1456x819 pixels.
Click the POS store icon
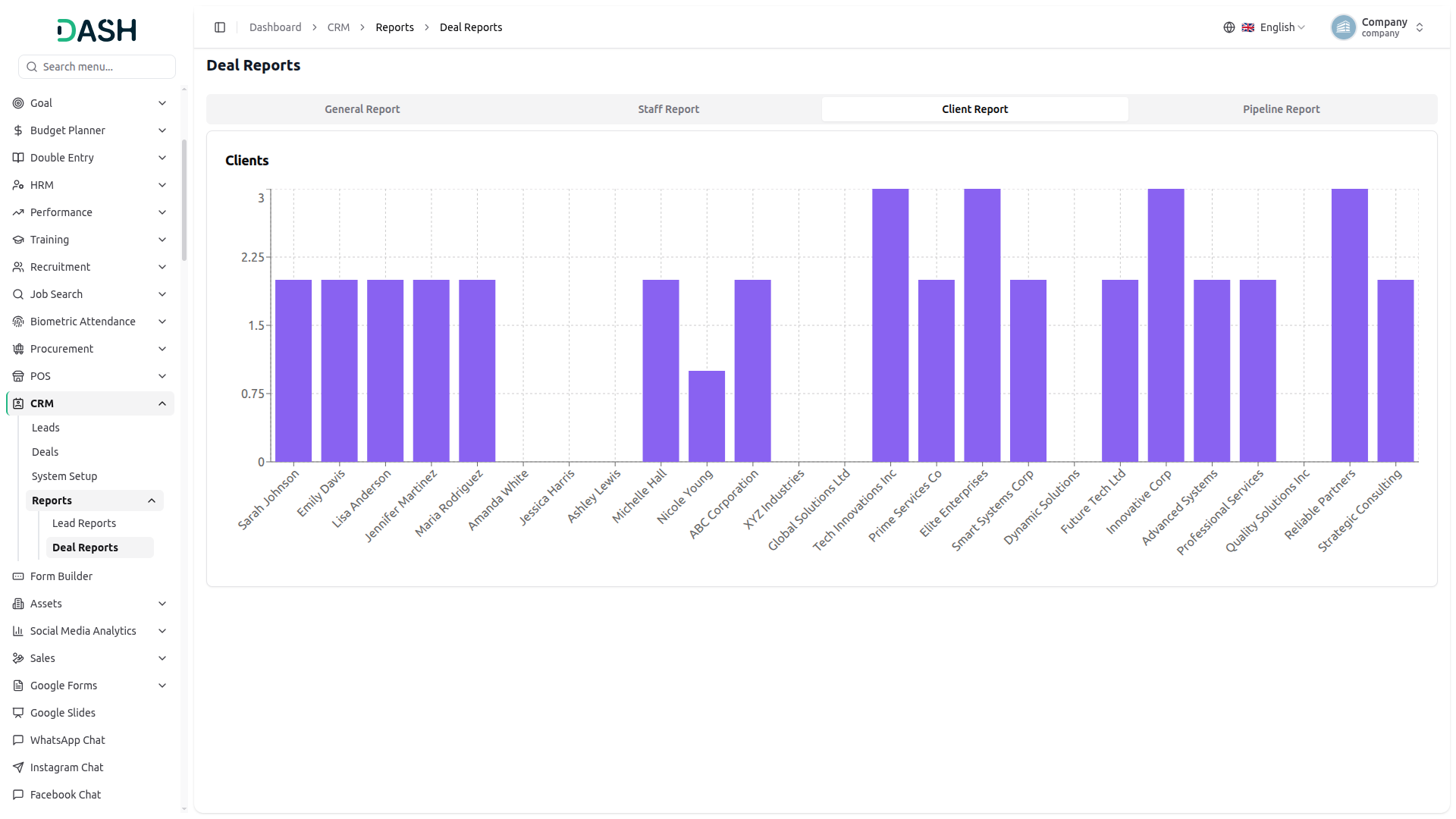tap(18, 376)
